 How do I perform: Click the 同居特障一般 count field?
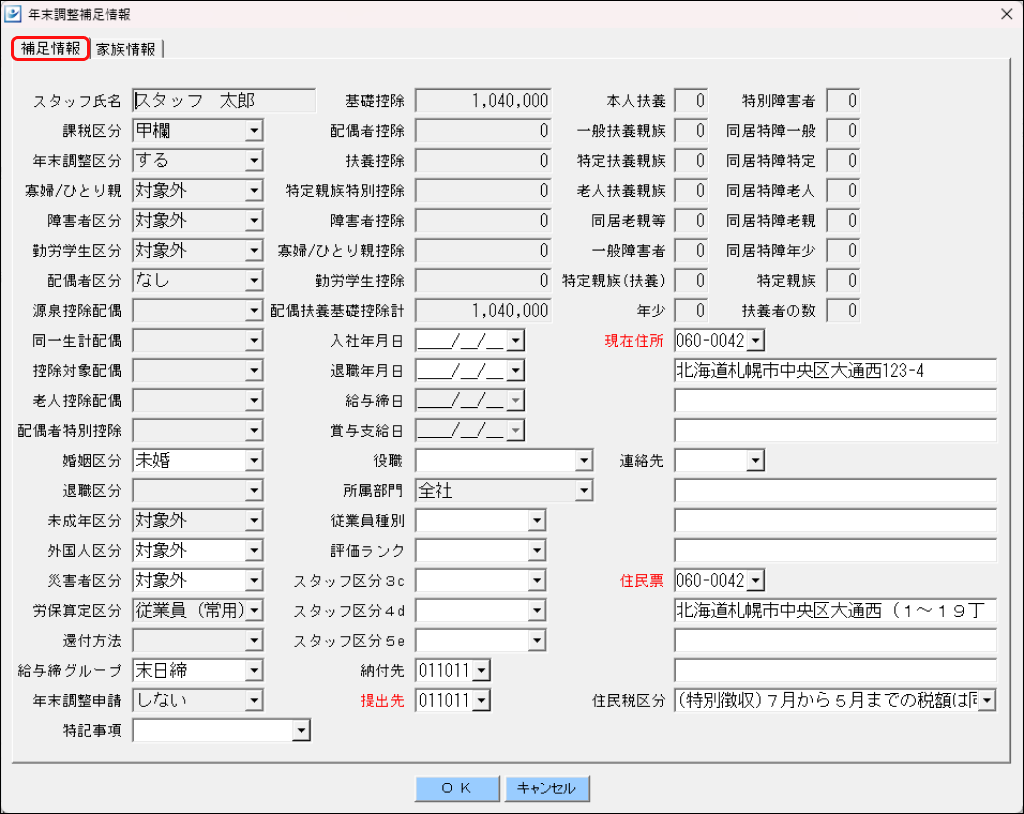(843, 131)
